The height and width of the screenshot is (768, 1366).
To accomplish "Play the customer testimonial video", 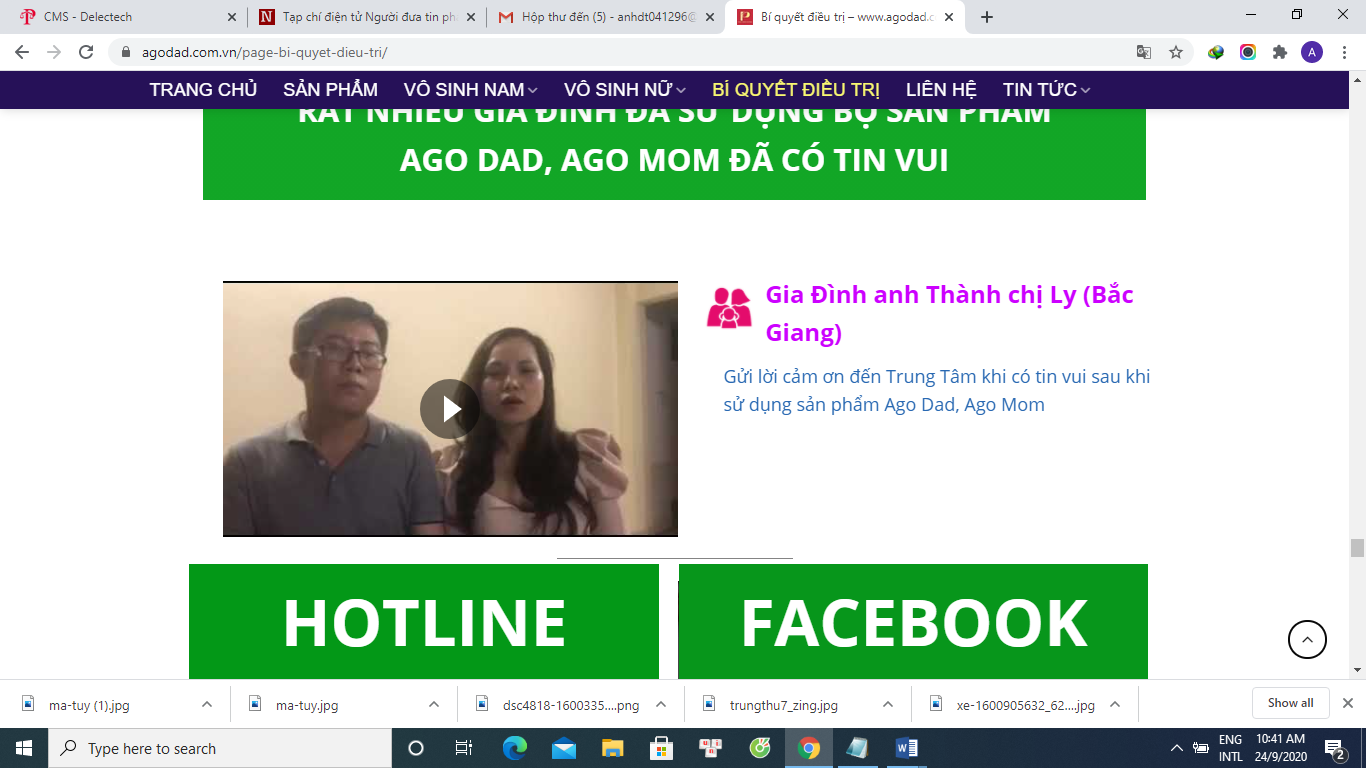I will [x=449, y=409].
